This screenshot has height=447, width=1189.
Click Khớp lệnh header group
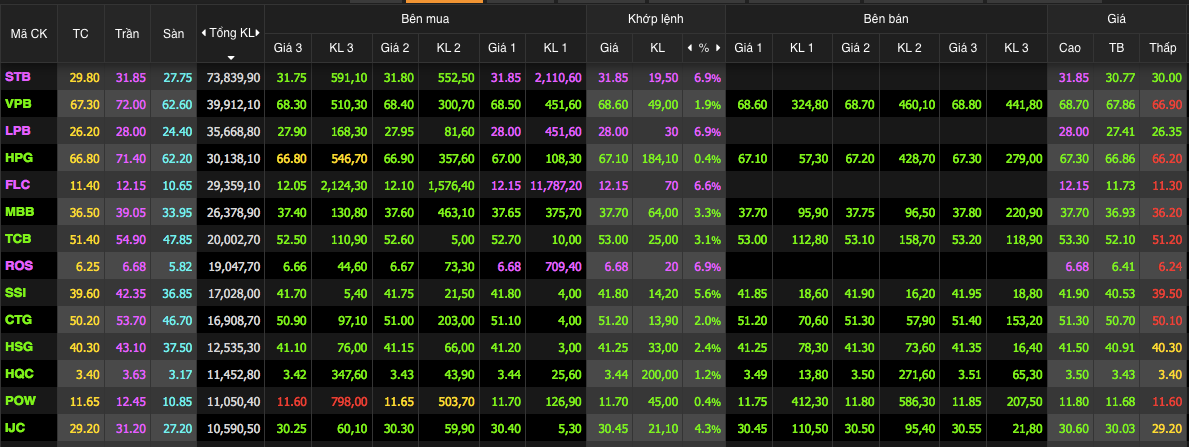655,19
